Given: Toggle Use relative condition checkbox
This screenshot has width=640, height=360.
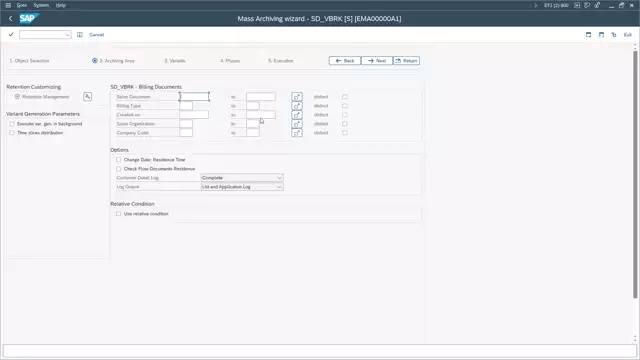Looking at the screenshot, I should 118,214.
